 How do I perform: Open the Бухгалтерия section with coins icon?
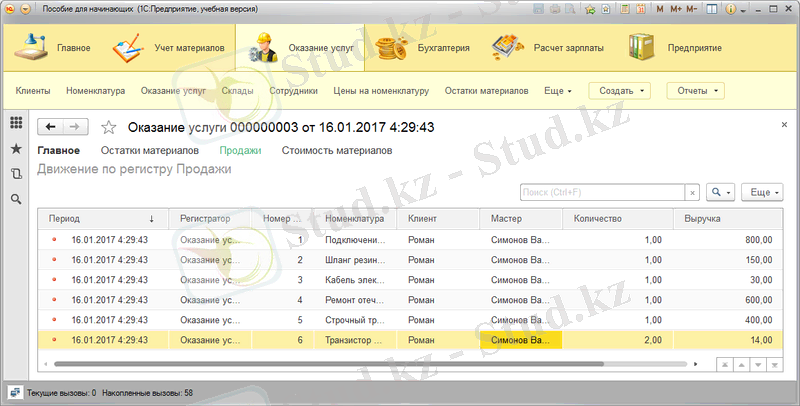(422, 48)
